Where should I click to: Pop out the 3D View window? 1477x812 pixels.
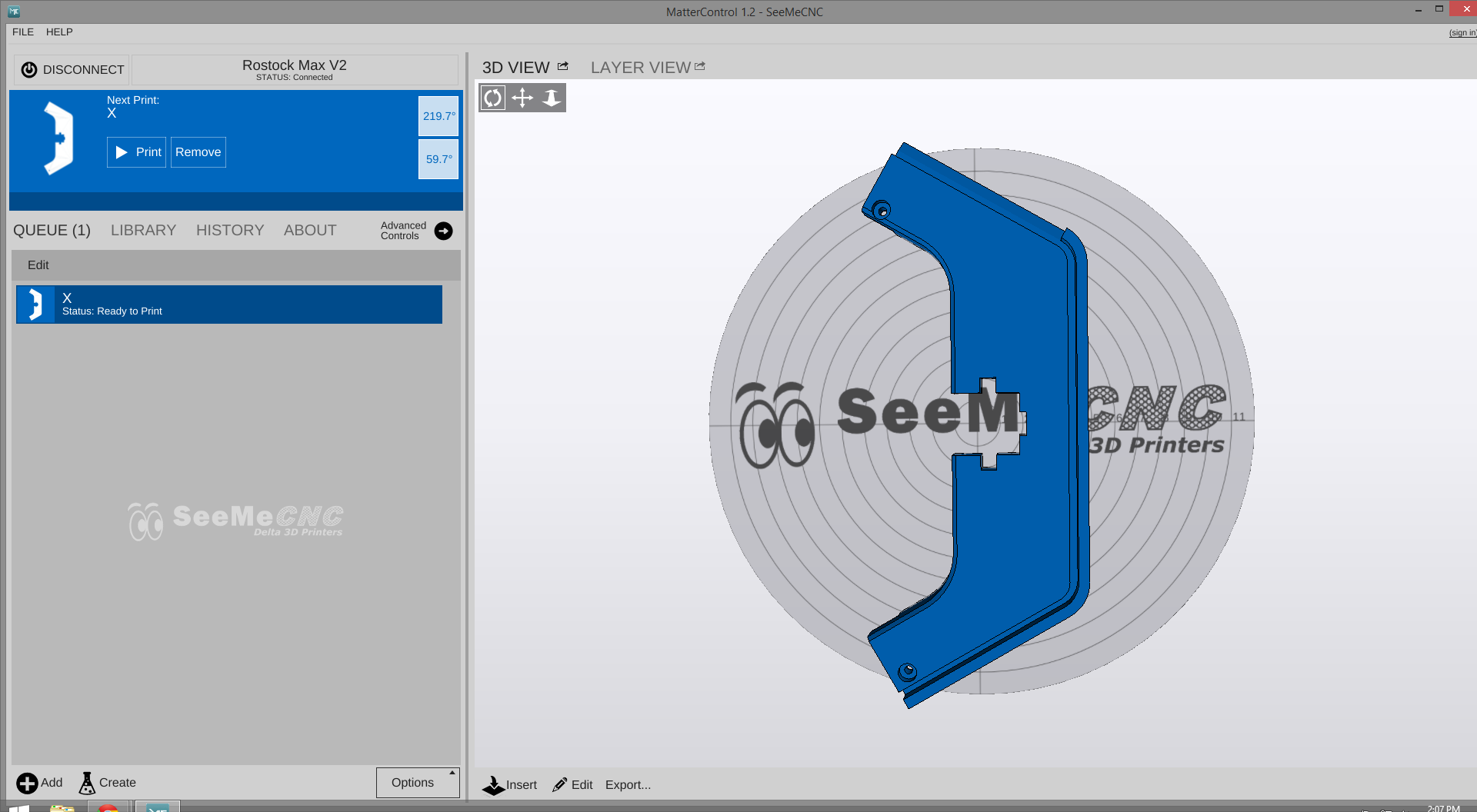[x=563, y=67]
